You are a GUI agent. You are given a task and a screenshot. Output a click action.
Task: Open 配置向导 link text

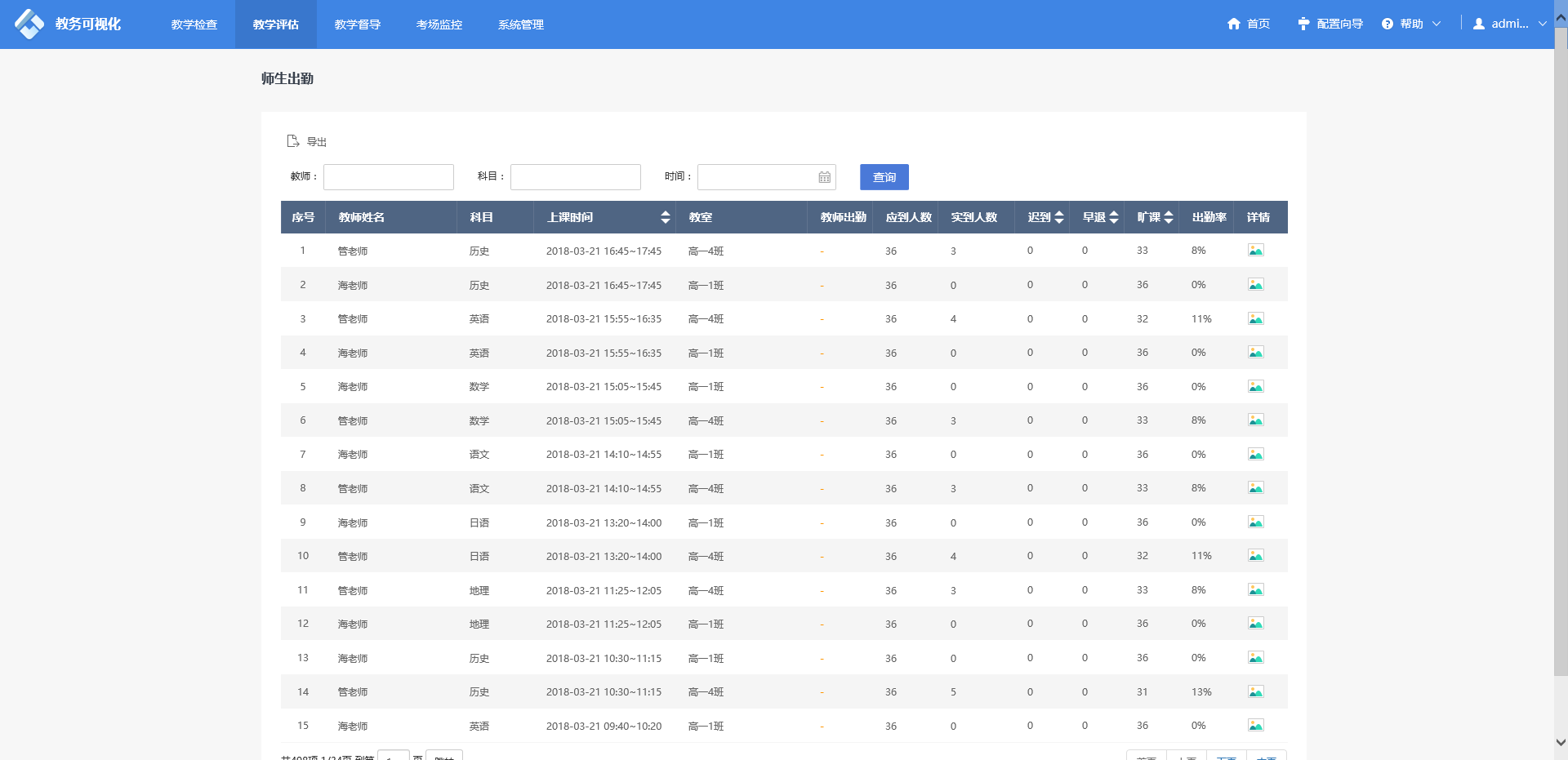click(x=1340, y=24)
